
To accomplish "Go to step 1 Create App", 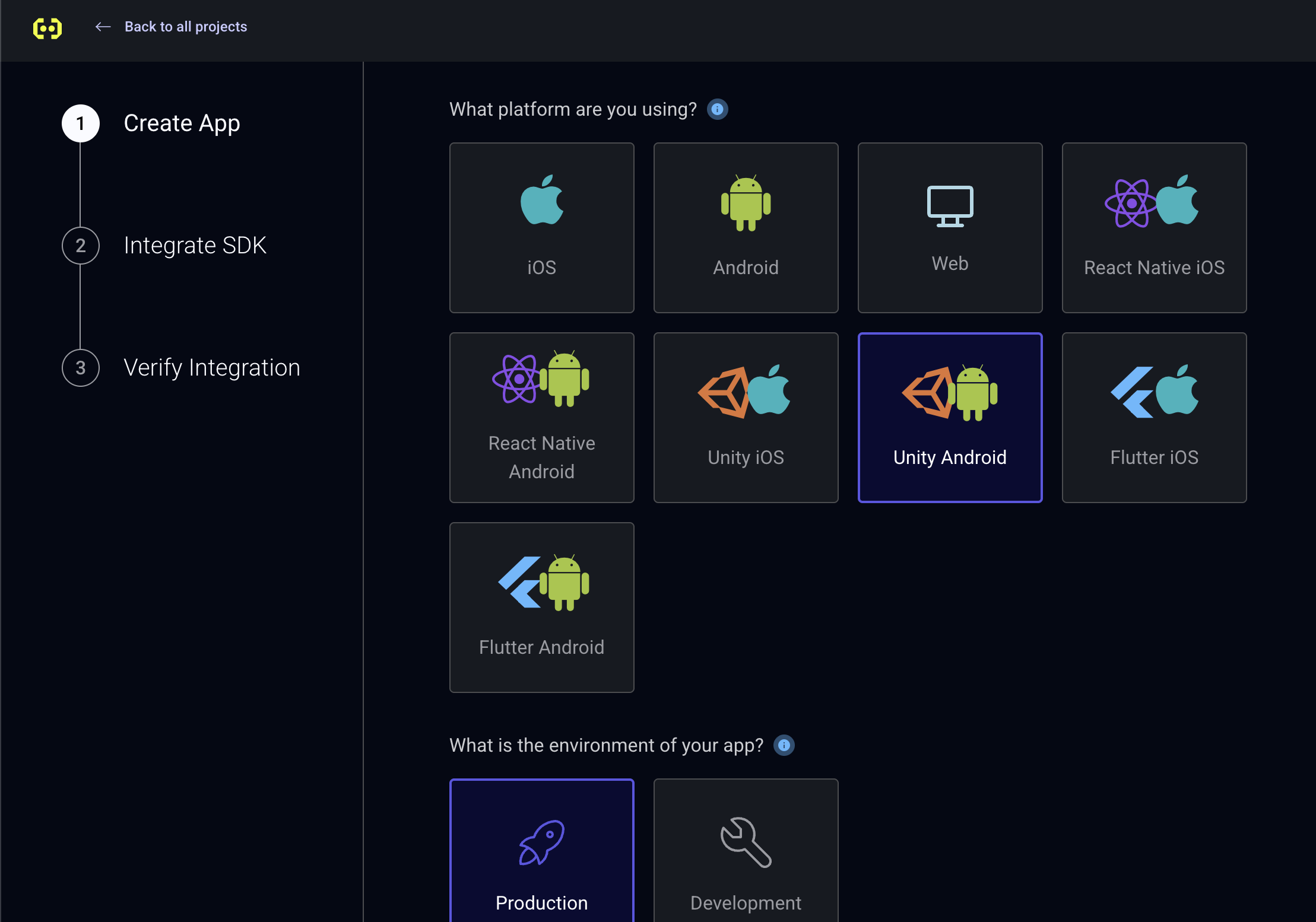I will [x=182, y=123].
